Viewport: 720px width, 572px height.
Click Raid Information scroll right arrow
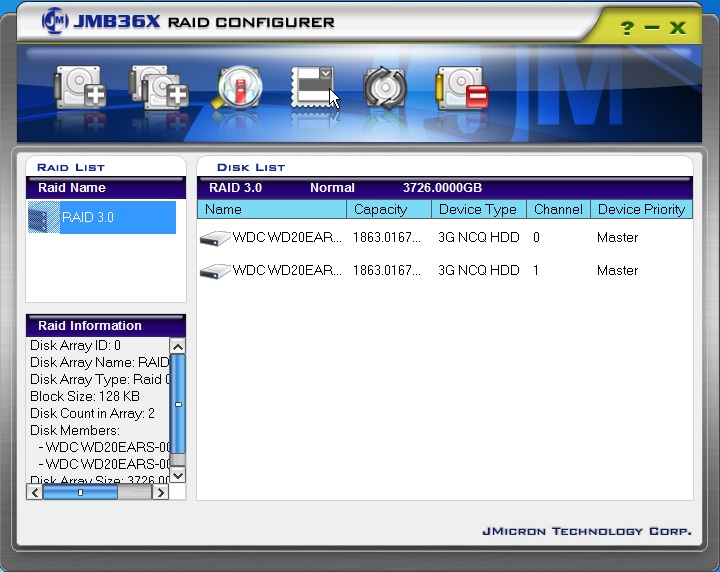[x=160, y=493]
